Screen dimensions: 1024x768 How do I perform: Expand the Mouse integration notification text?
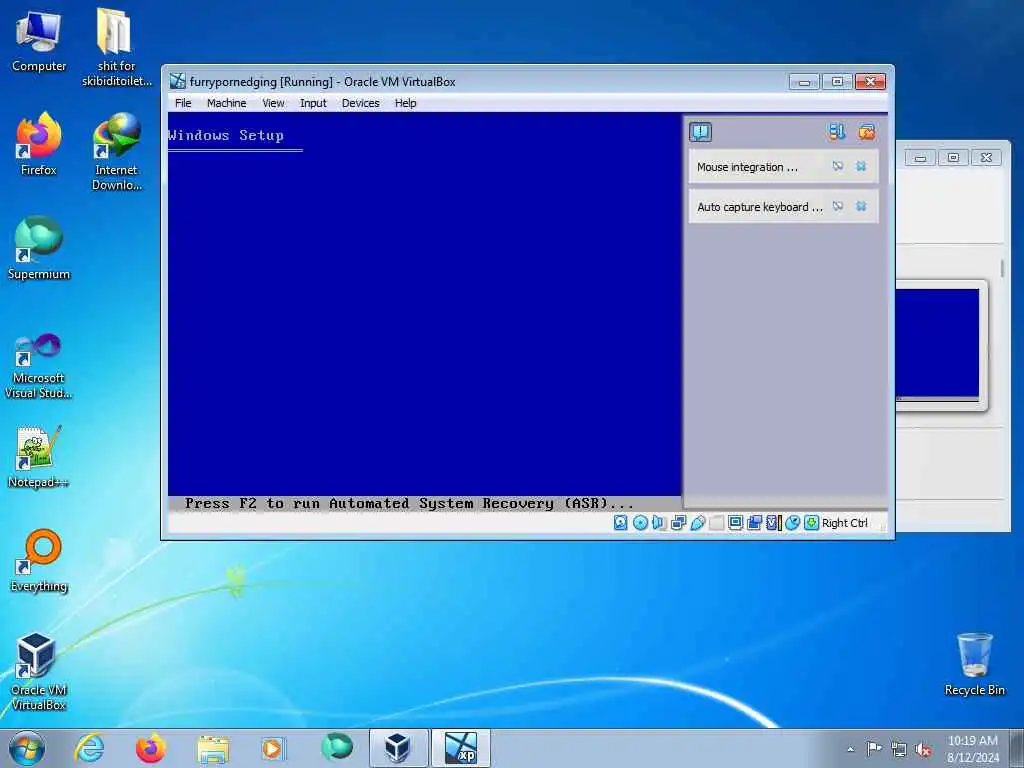coord(747,167)
